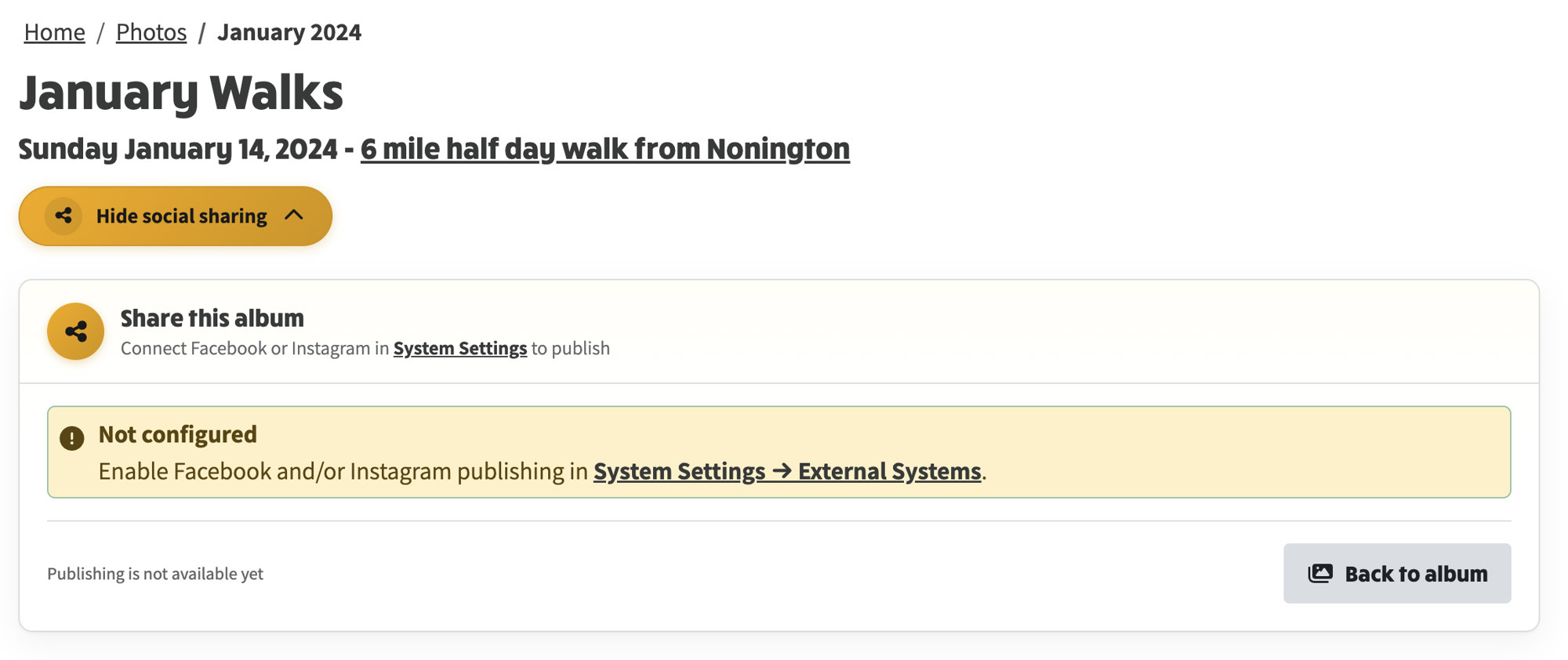Open System Settings → External Systems link
This screenshot has height=660, width=1568.
point(787,471)
